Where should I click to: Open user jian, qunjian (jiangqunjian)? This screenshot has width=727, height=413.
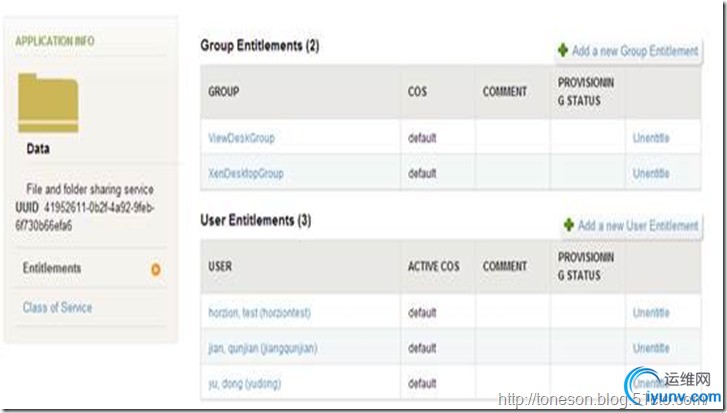click(x=263, y=348)
